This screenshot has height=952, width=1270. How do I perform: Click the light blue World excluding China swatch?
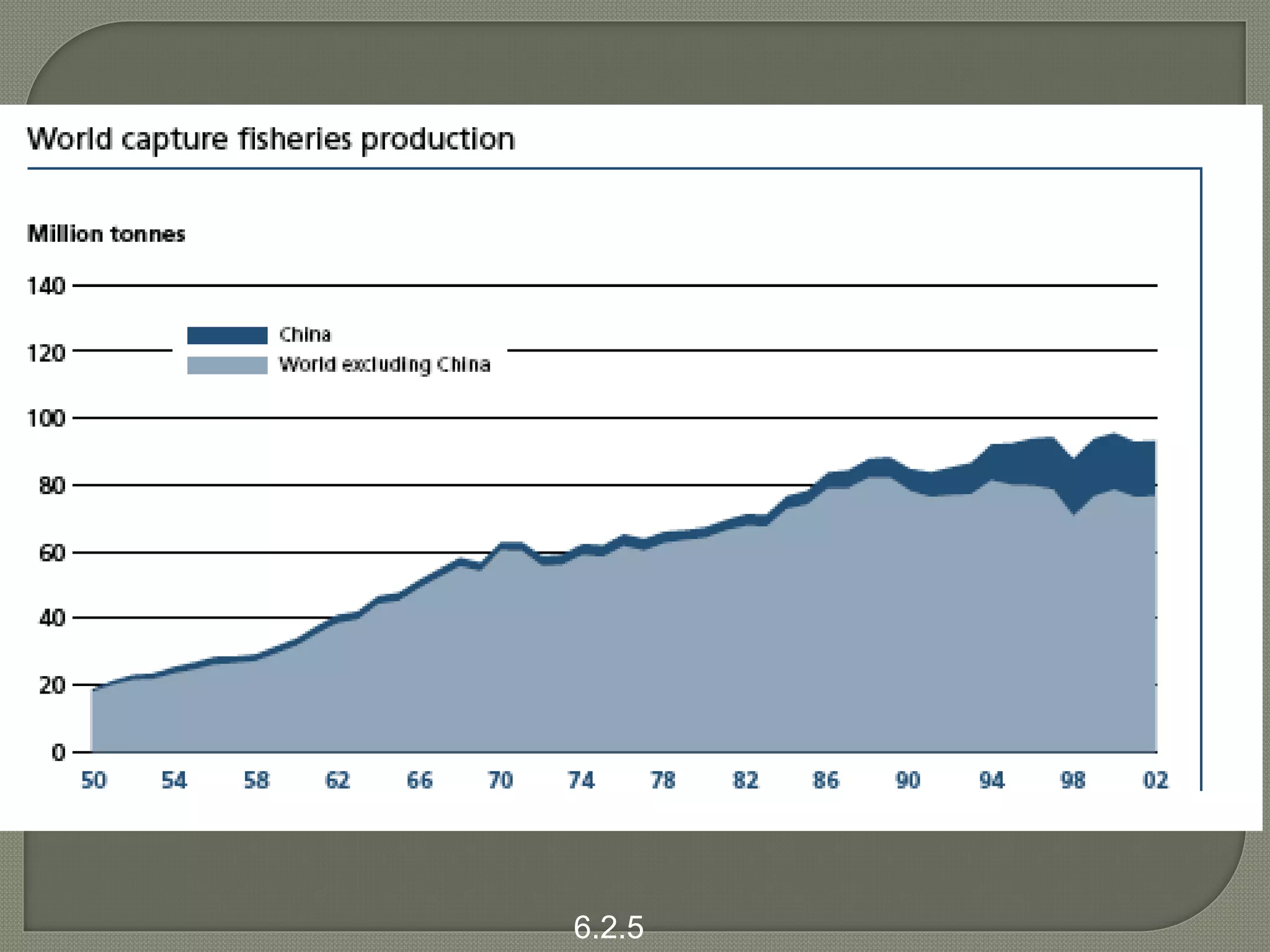(227, 365)
